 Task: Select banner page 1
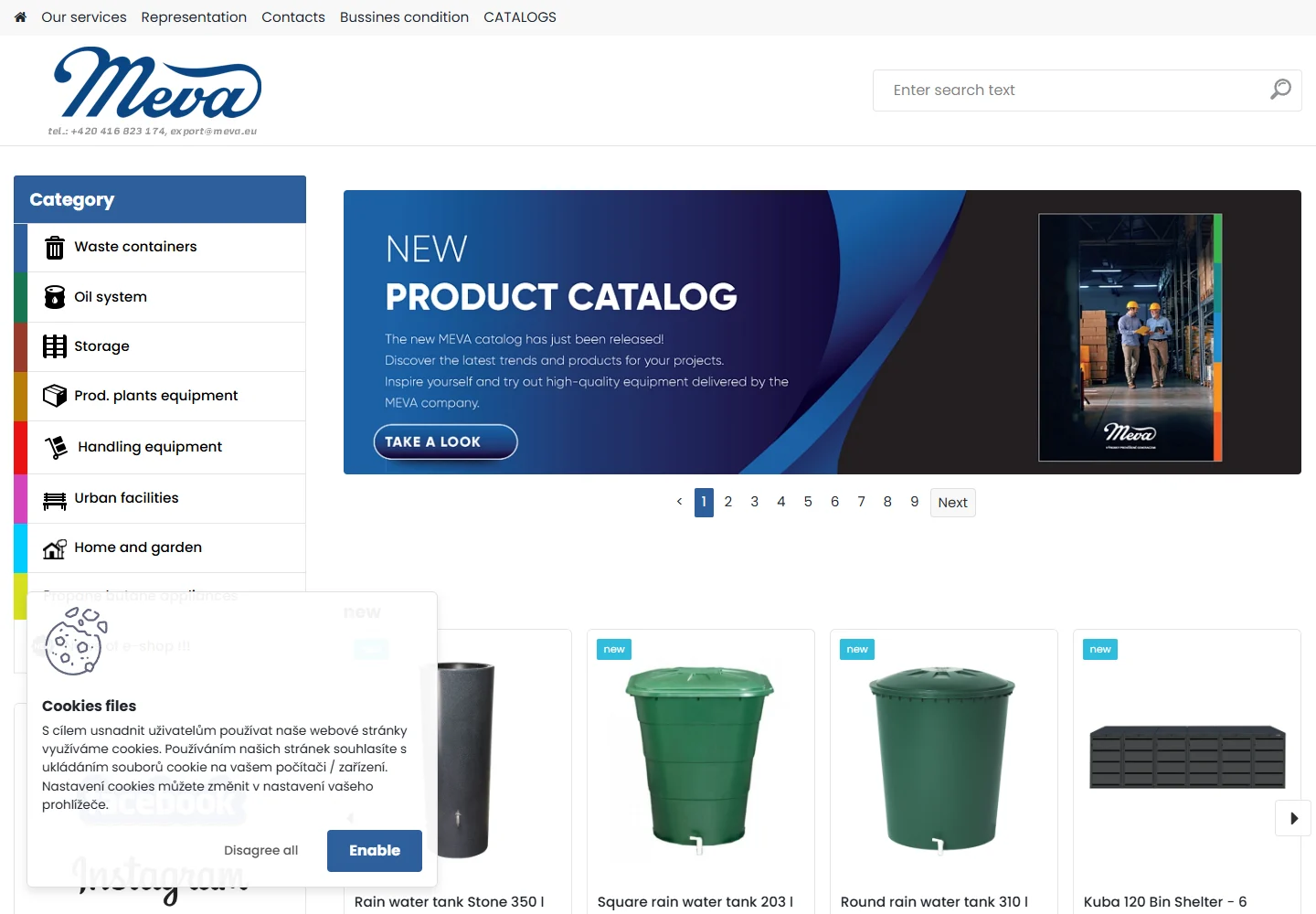point(704,502)
